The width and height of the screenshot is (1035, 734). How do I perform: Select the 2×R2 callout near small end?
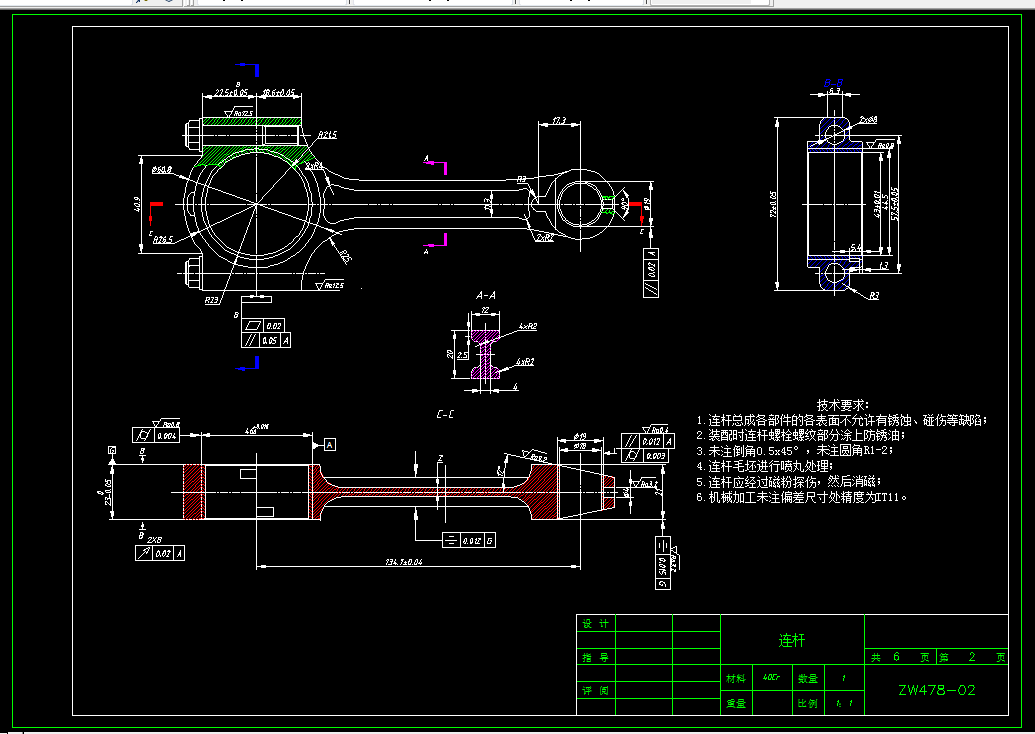545,238
